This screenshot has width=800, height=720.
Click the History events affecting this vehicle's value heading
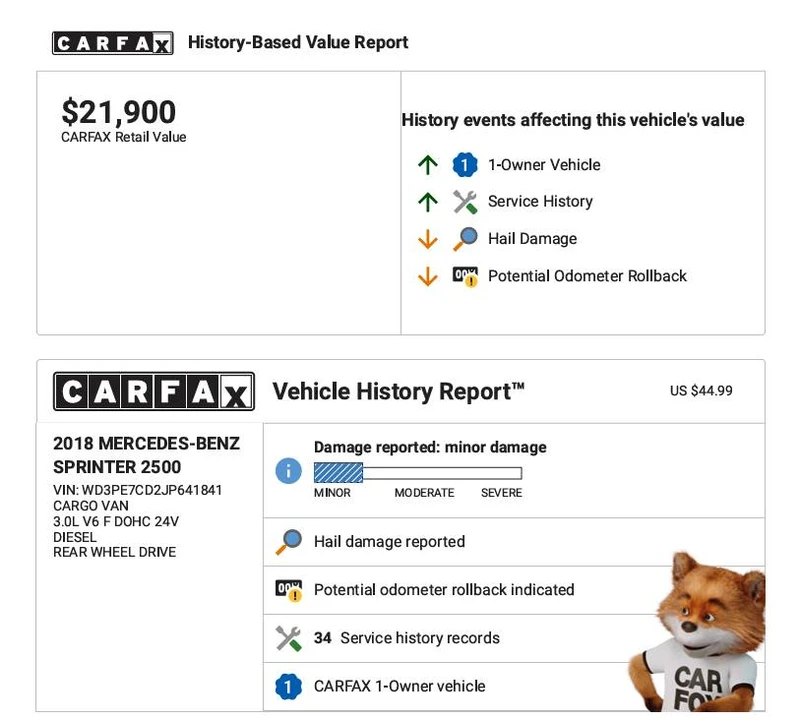573,120
